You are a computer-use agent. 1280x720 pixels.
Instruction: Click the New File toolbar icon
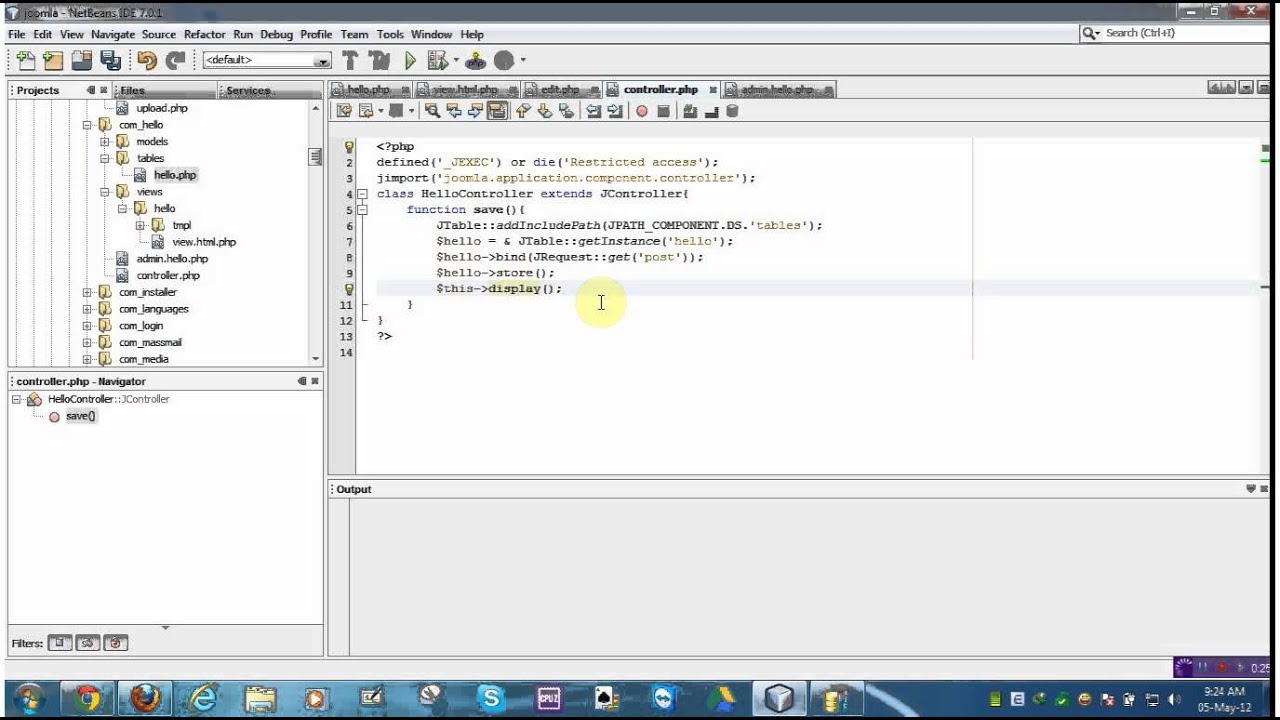point(26,61)
